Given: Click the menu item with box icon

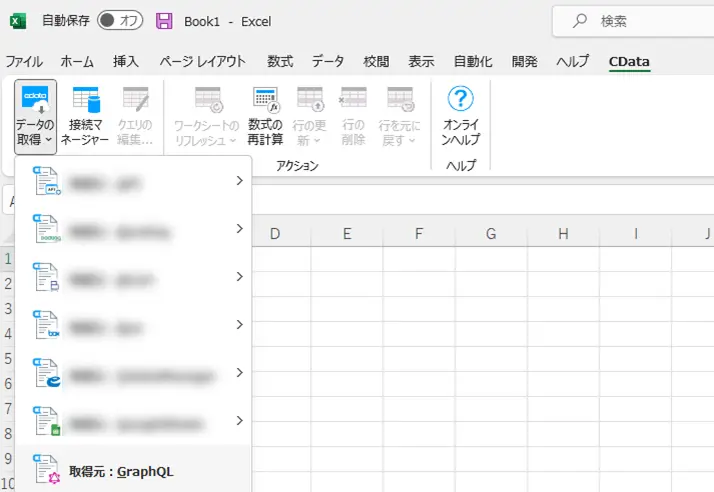Looking at the screenshot, I should tap(133, 325).
